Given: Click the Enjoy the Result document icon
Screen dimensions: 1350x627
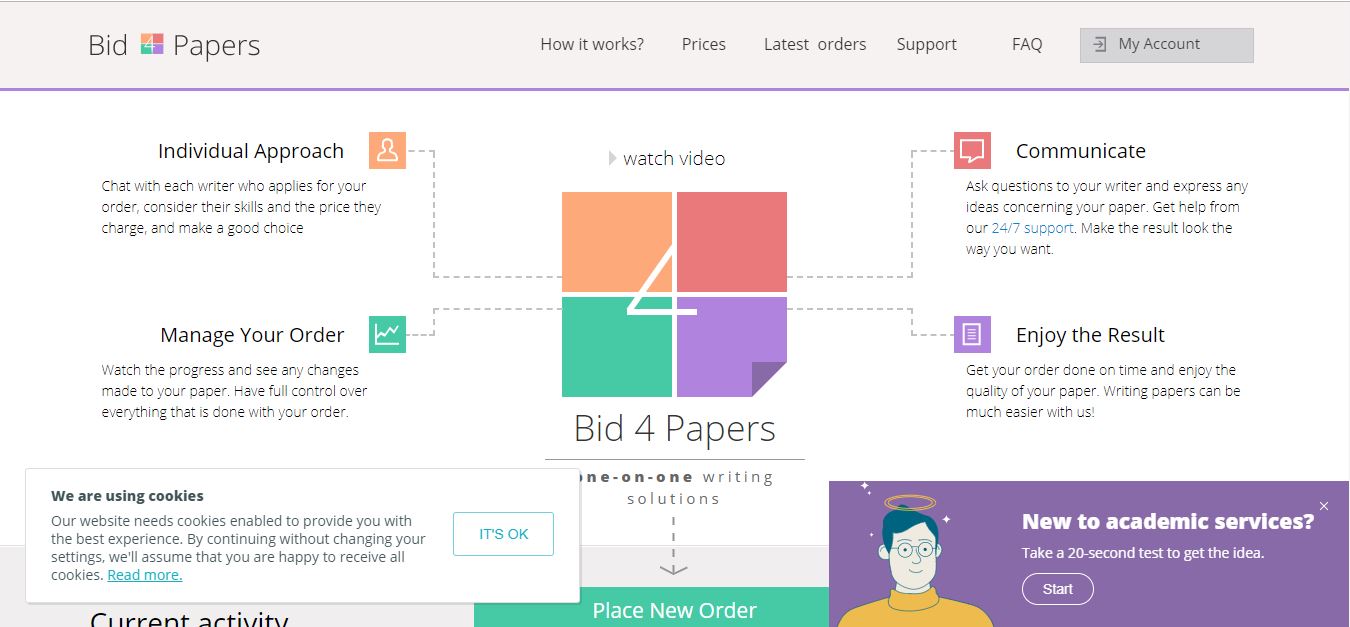Looking at the screenshot, I should click(x=971, y=334).
